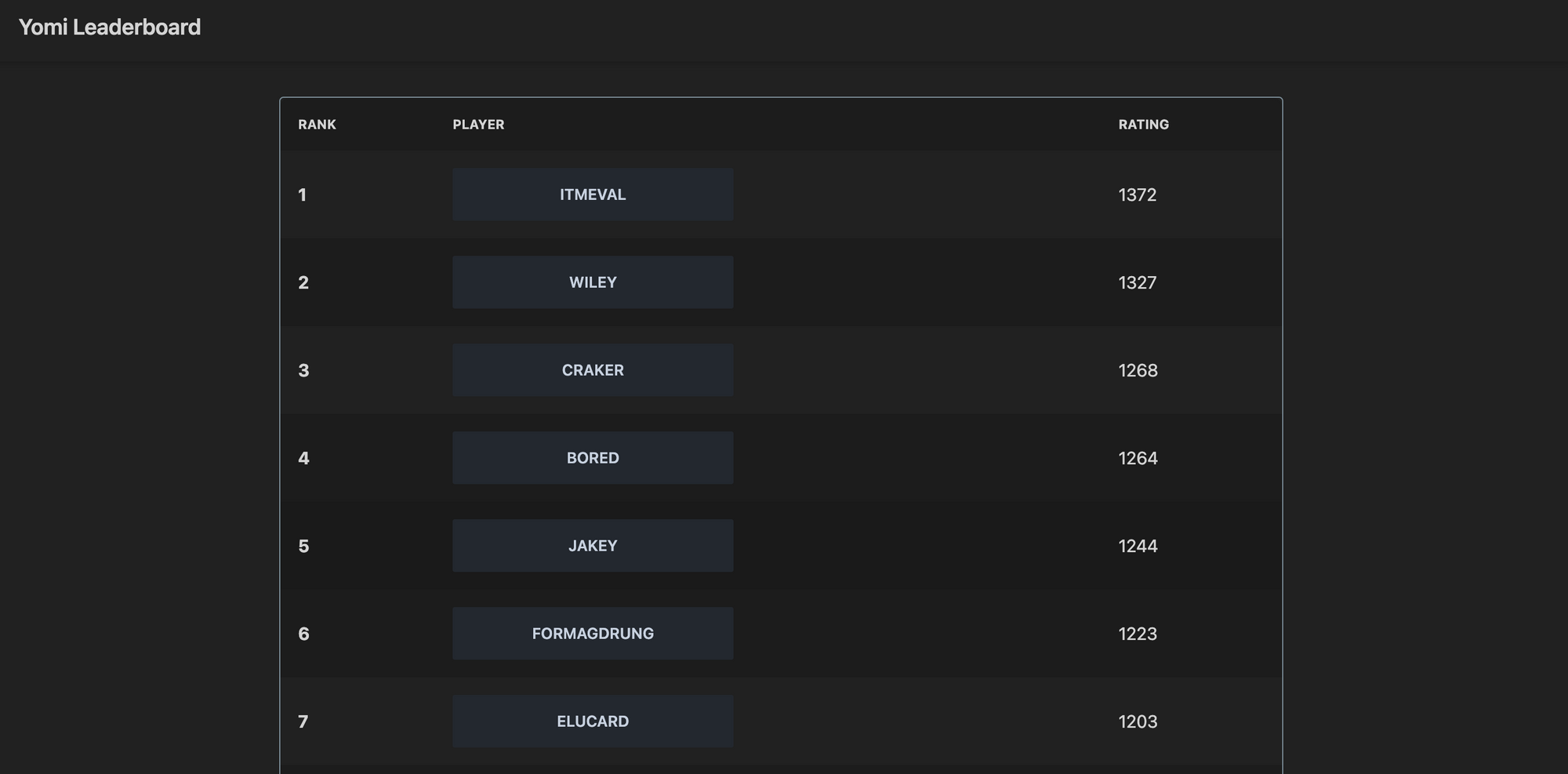
Task: Click the rating value 1372
Action: pos(1137,194)
